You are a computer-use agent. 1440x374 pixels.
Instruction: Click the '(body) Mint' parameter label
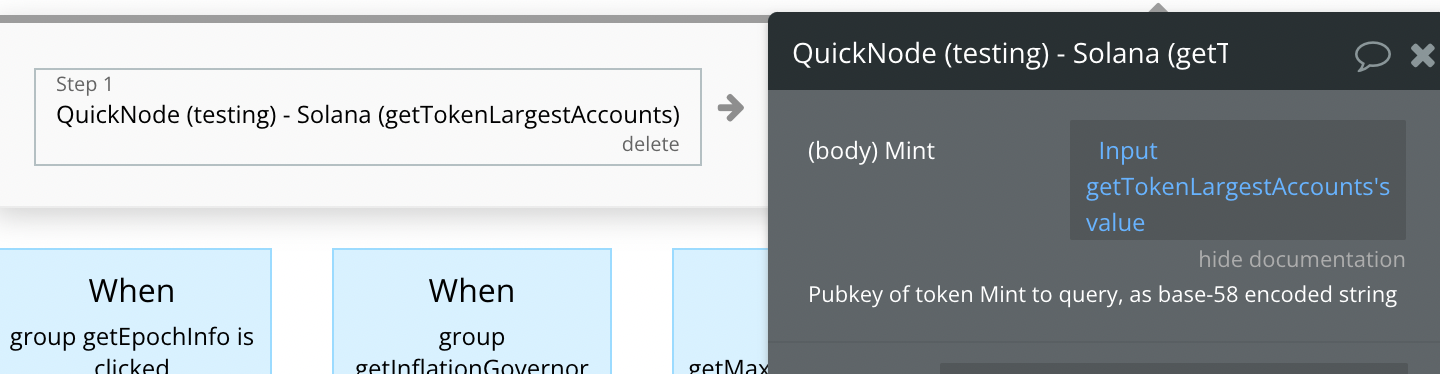[871, 151]
